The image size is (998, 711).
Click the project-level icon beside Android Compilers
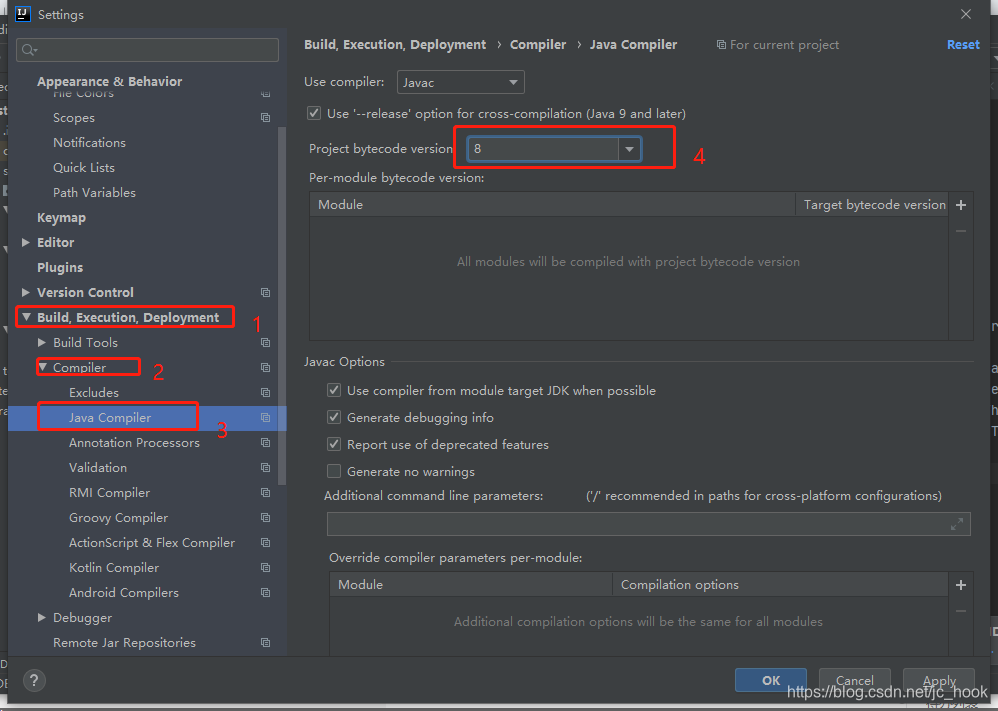pos(265,593)
